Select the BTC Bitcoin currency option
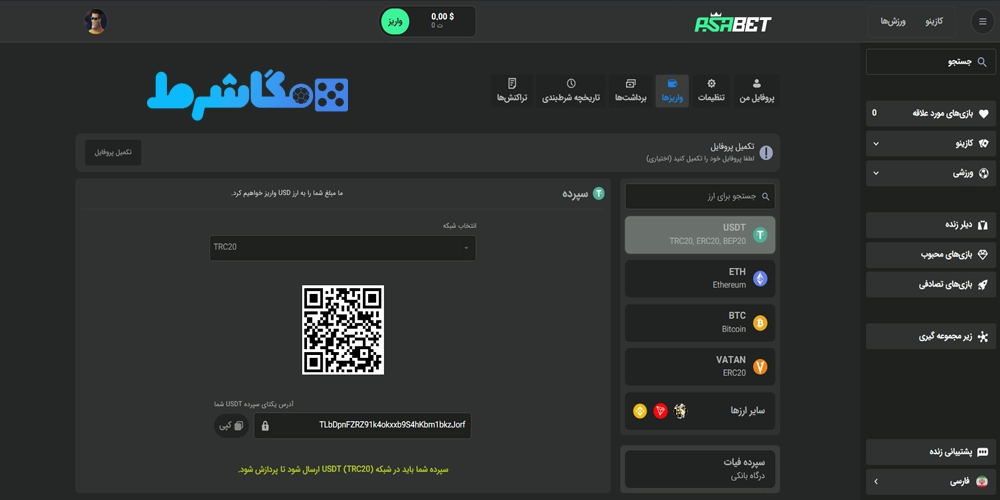The height and width of the screenshot is (500, 1000). (x=700, y=323)
